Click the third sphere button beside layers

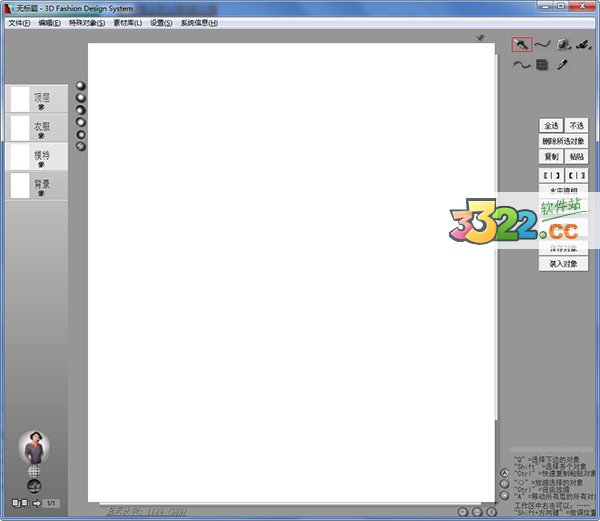pos(81,110)
